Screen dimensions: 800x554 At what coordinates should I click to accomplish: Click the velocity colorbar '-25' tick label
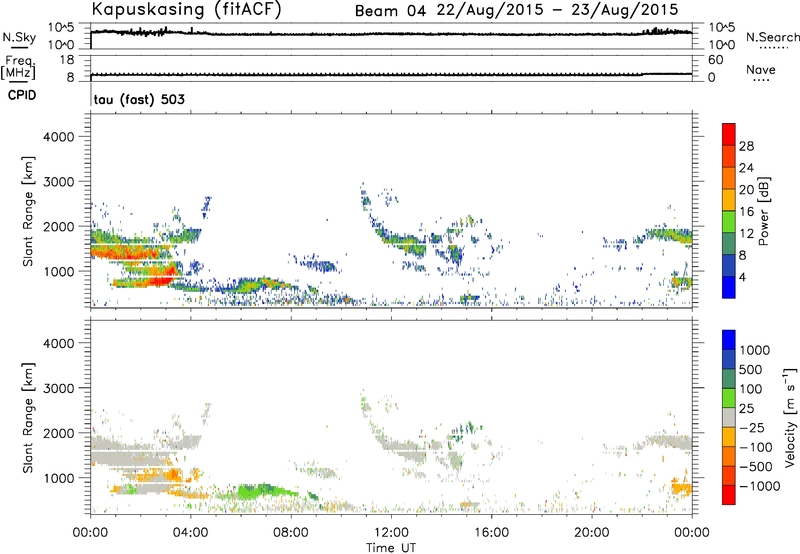click(x=754, y=427)
